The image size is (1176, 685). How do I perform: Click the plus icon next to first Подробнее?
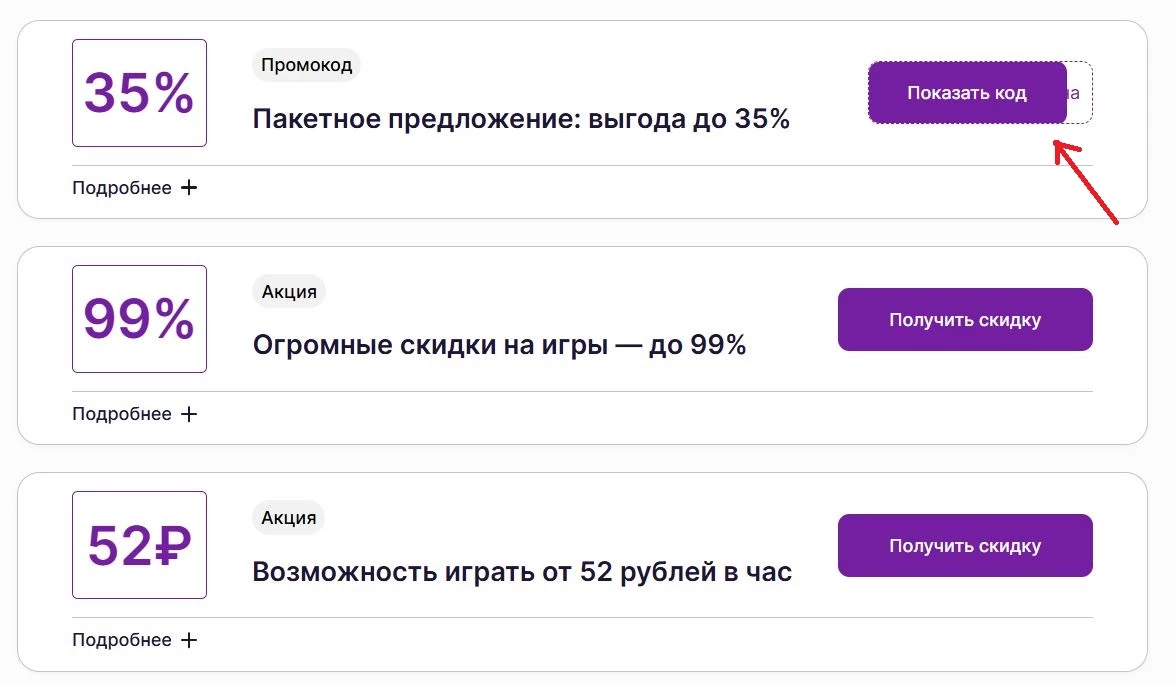click(x=190, y=187)
